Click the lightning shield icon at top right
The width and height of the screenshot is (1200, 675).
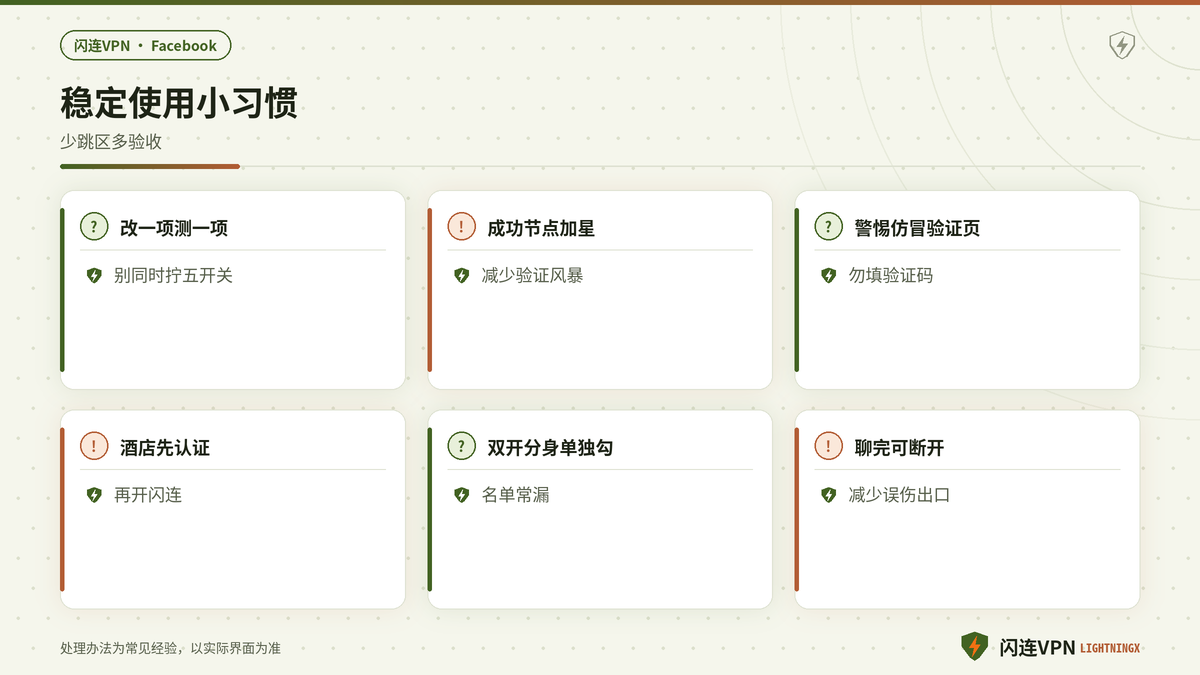tap(1122, 45)
